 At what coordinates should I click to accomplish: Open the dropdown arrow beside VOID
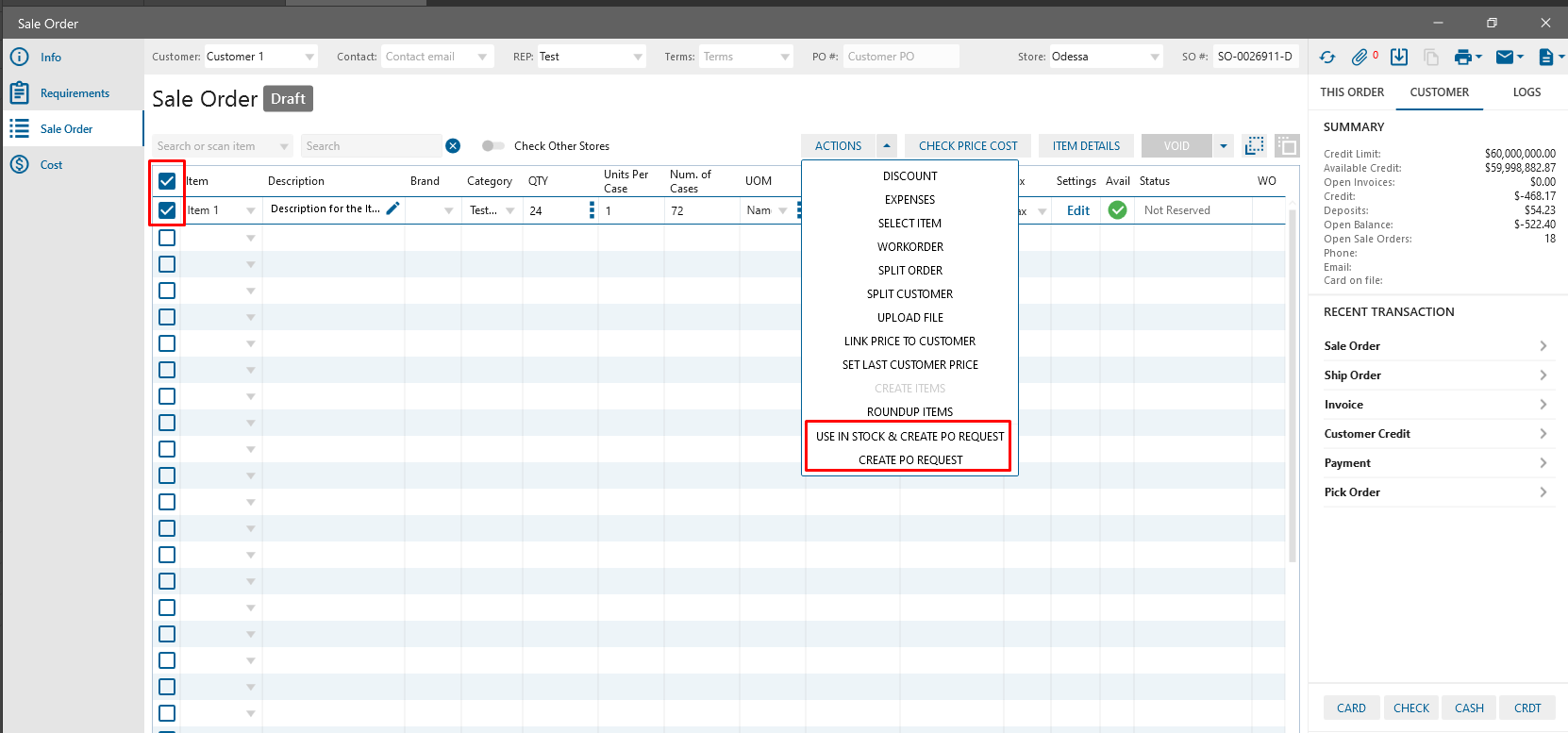point(1224,146)
